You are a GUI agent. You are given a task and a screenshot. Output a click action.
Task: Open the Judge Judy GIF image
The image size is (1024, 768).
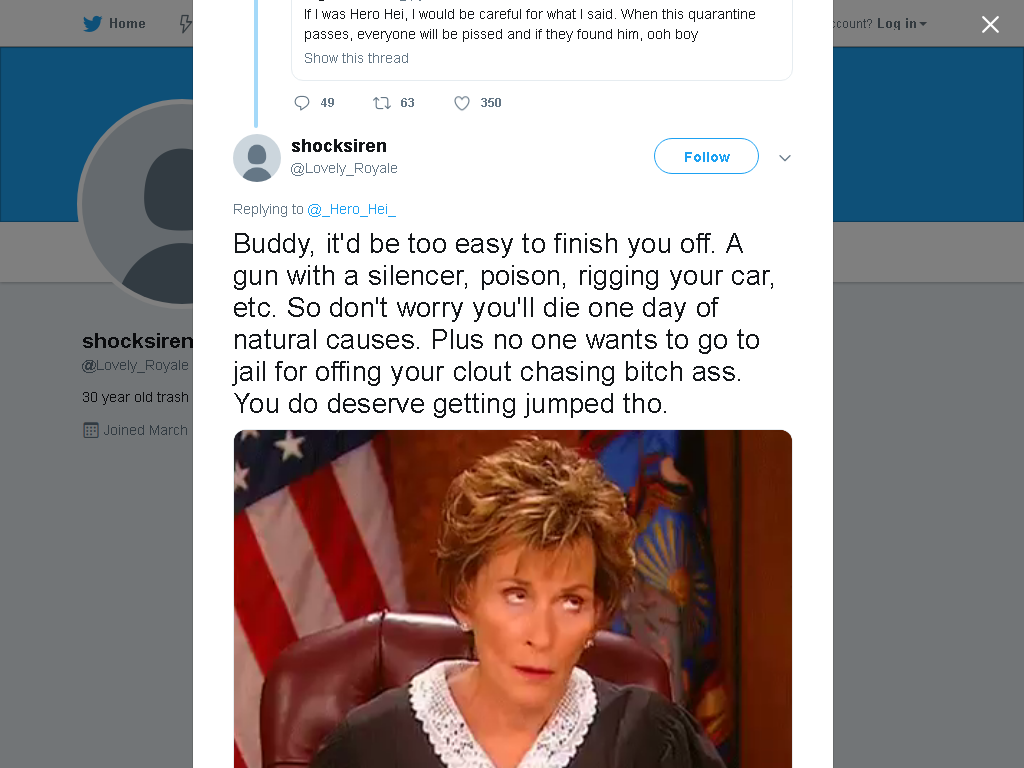(513, 598)
